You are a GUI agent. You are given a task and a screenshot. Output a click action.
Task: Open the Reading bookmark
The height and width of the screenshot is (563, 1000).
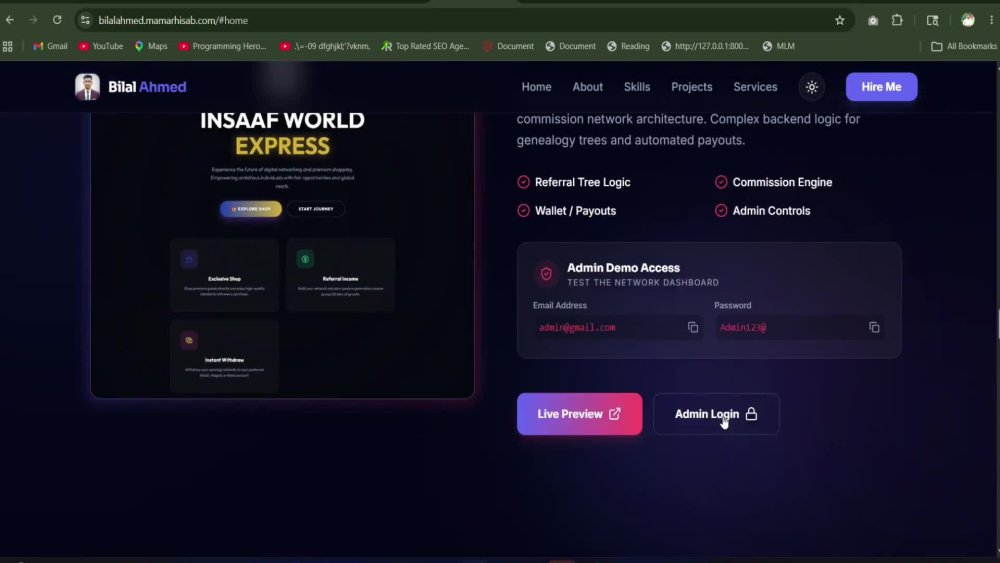click(x=628, y=47)
